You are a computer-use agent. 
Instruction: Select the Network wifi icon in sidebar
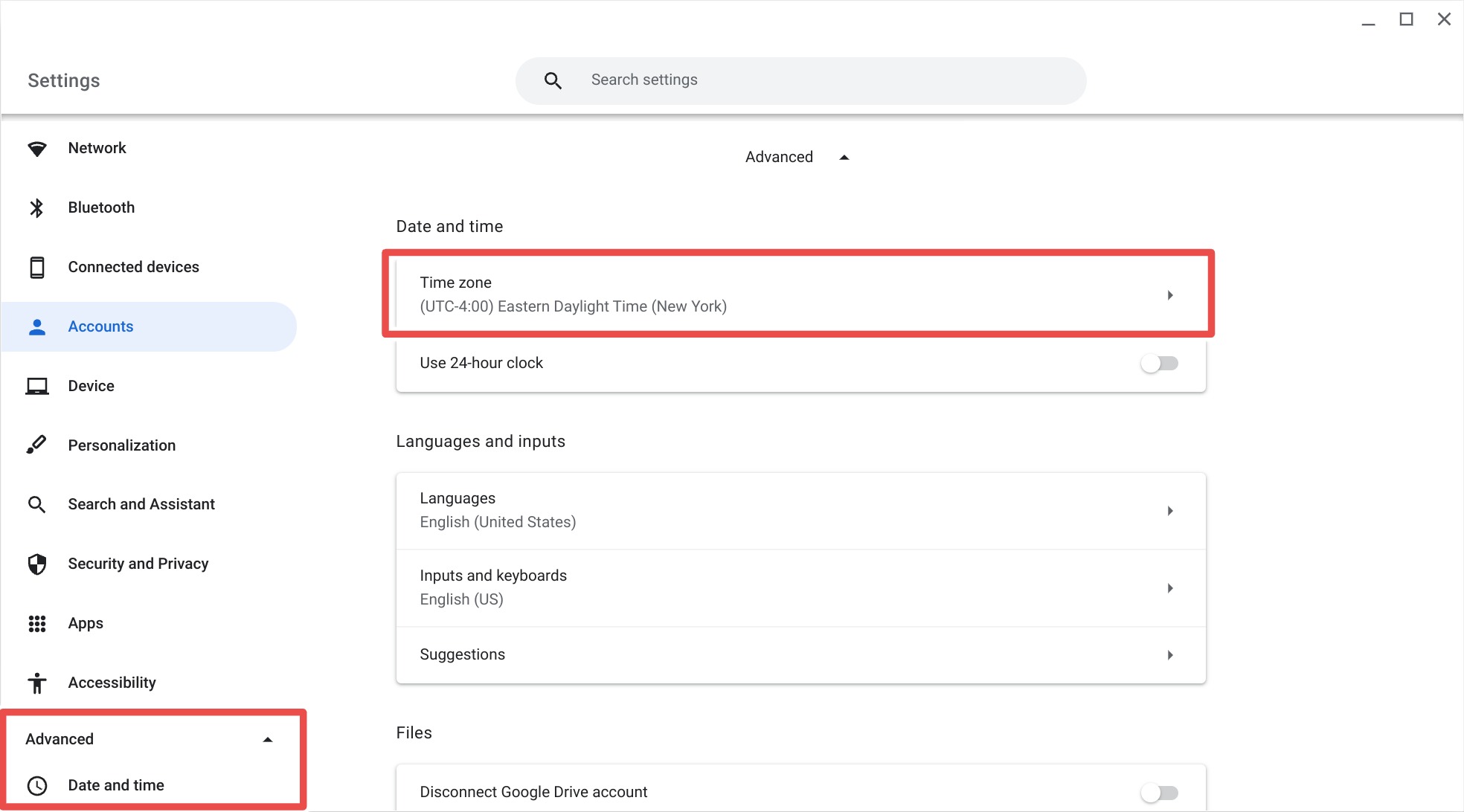[37, 148]
